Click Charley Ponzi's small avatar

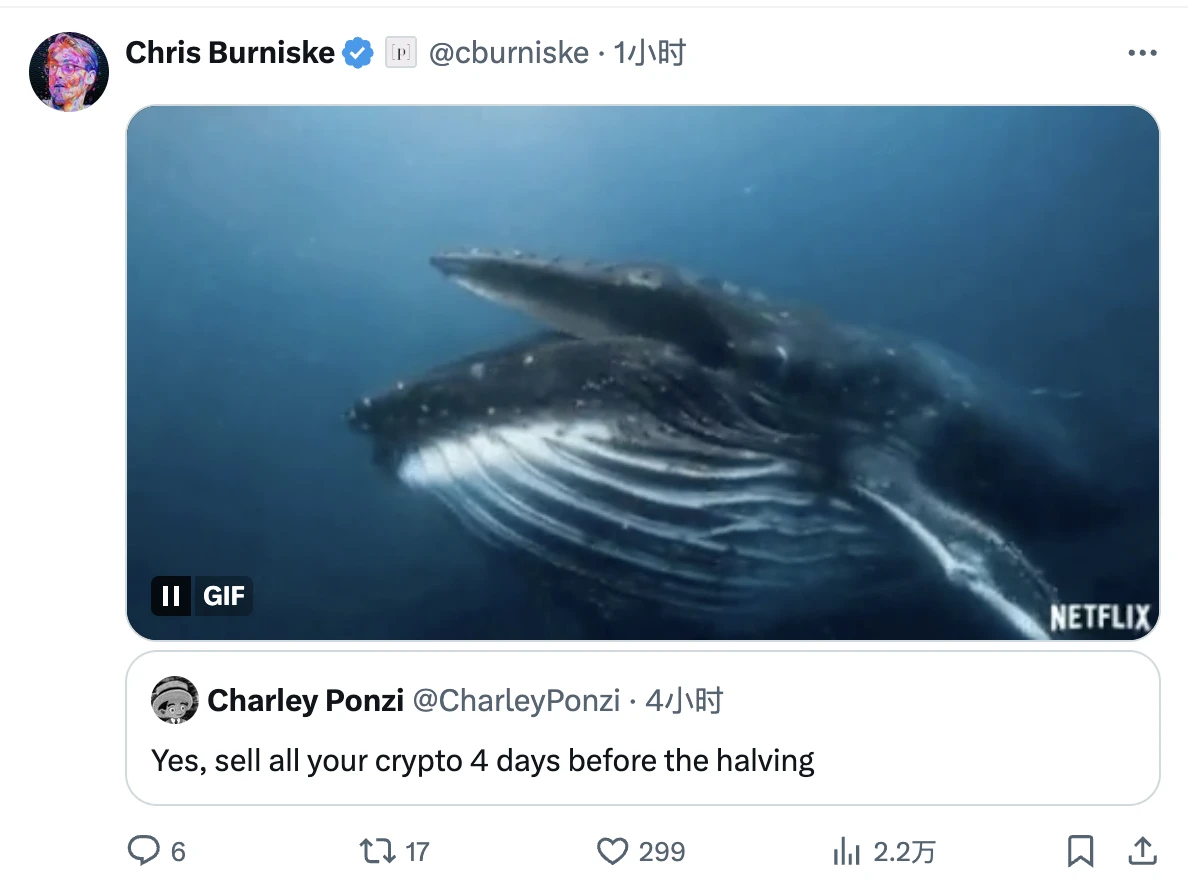[175, 700]
